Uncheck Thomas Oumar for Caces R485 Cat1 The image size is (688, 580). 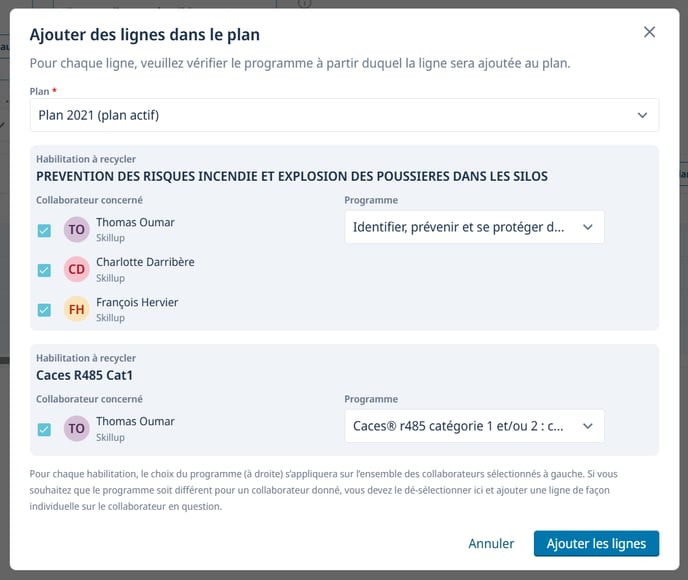(x=44, y=429)
